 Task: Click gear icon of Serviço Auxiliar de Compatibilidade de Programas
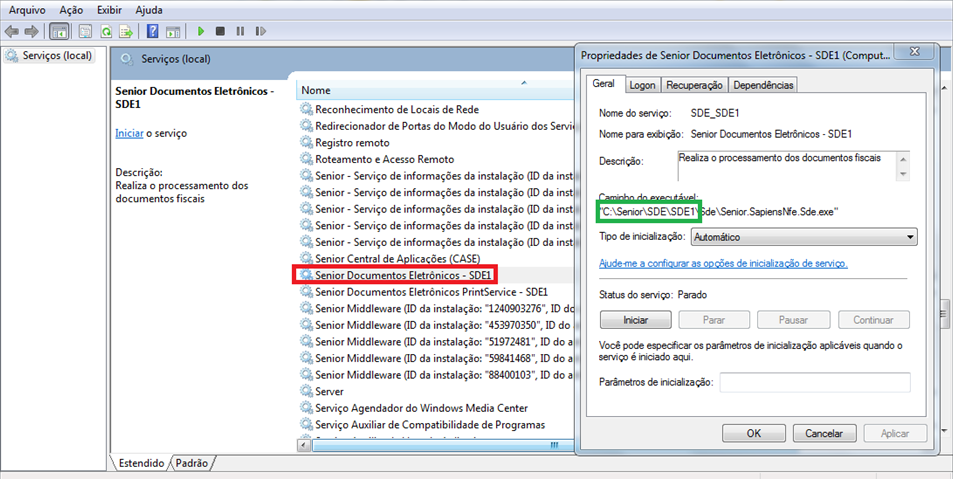click(x=306, y=425)
